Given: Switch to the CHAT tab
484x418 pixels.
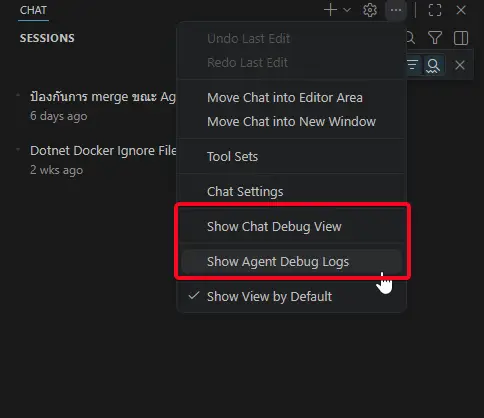Looking at the screenshot, I should (x=33, y=10).
